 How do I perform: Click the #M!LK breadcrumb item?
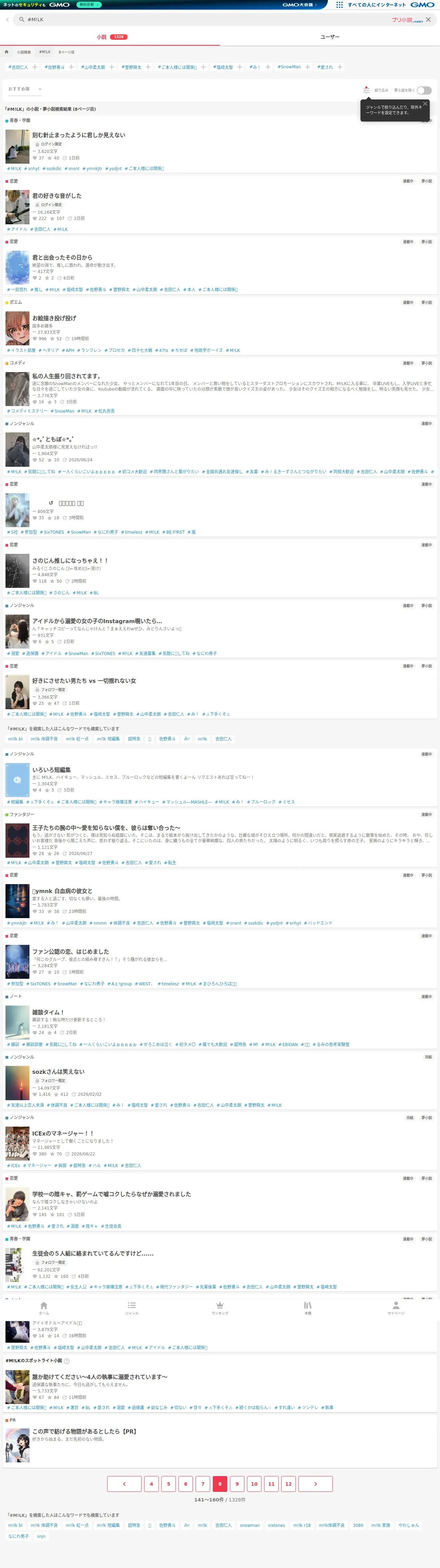click(x=45, y=52)
